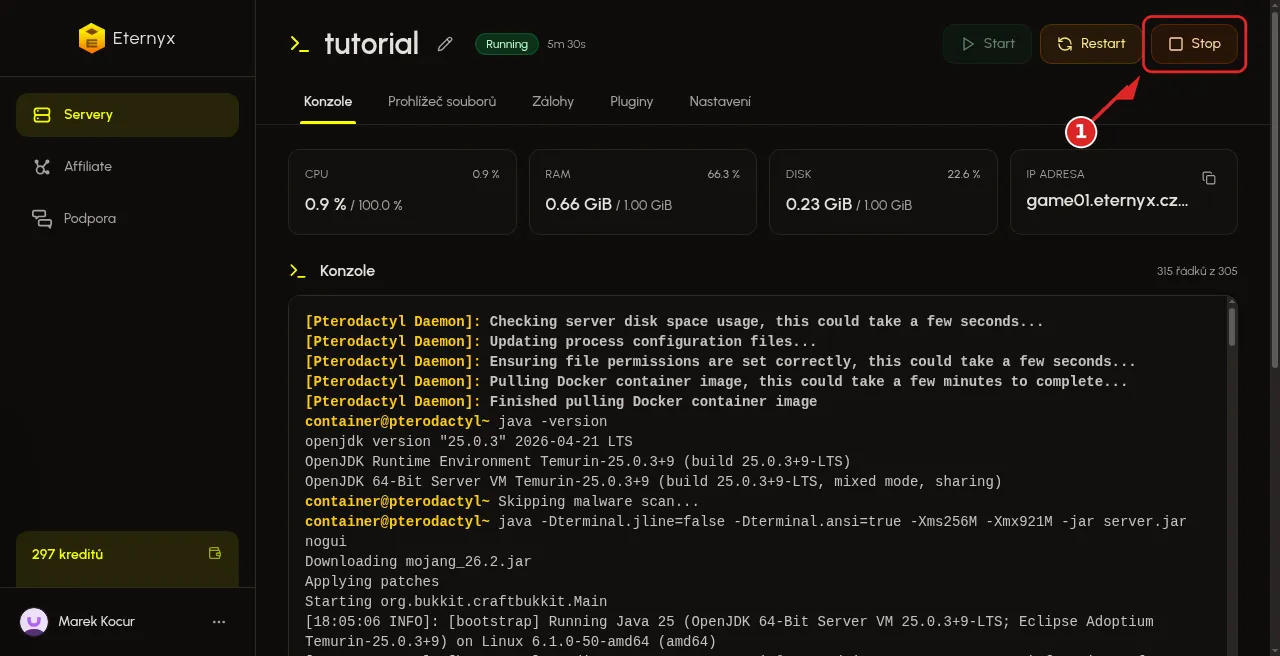Screen dimensions: 1280x656
Task: Restart the server
Action: click(x=1091, y=44)
